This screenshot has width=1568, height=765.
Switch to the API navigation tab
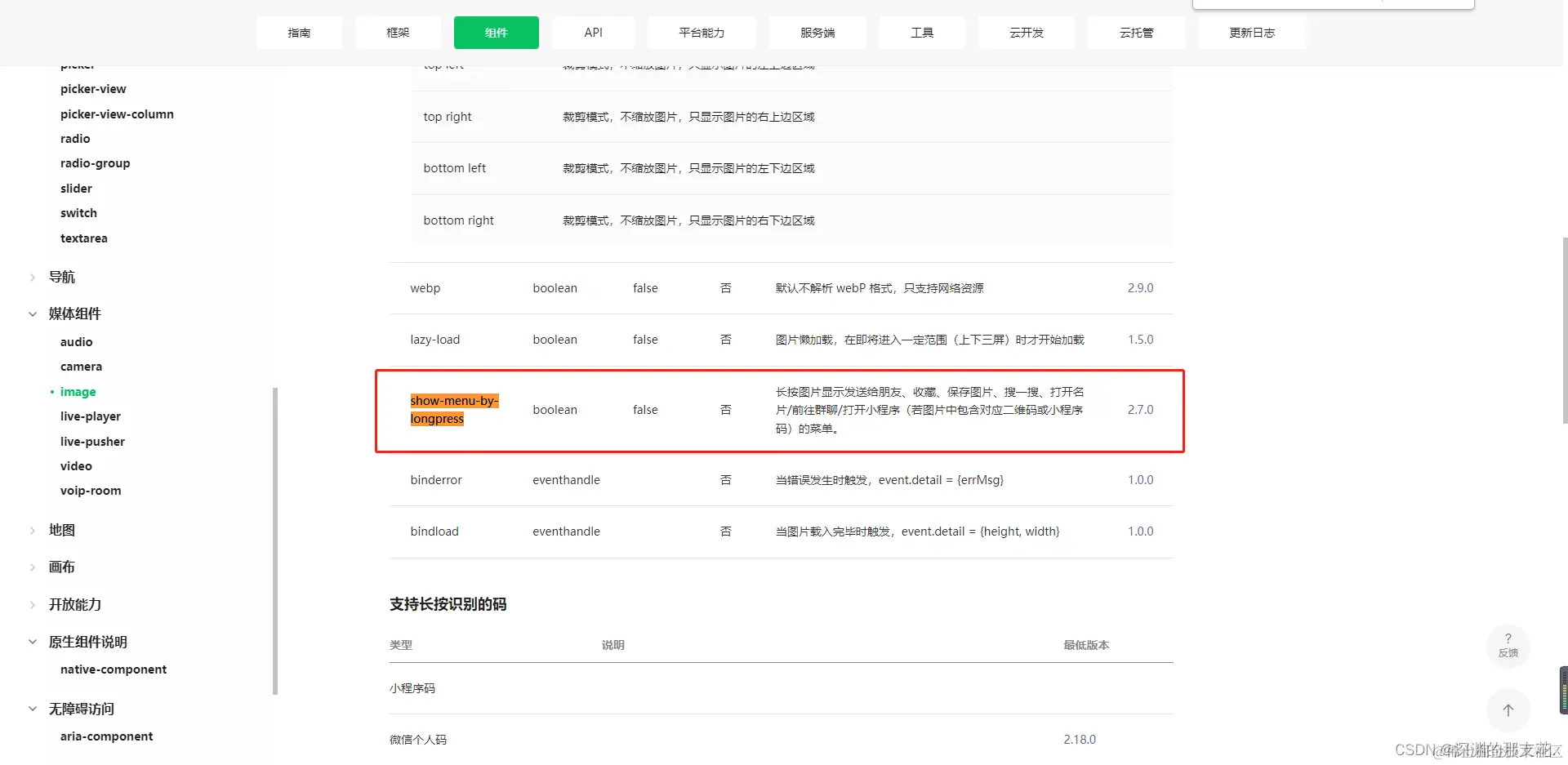(594, 33)
